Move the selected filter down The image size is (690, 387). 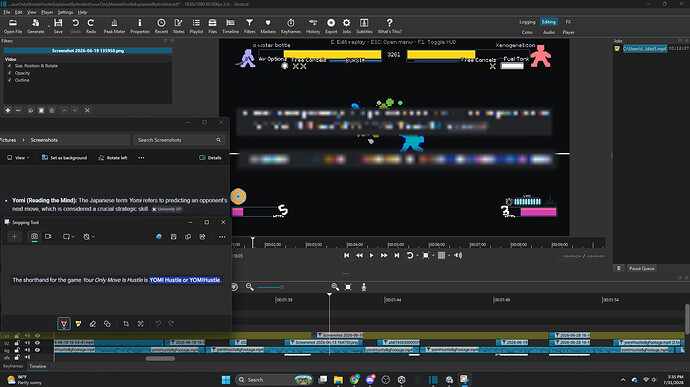point(75,111)
